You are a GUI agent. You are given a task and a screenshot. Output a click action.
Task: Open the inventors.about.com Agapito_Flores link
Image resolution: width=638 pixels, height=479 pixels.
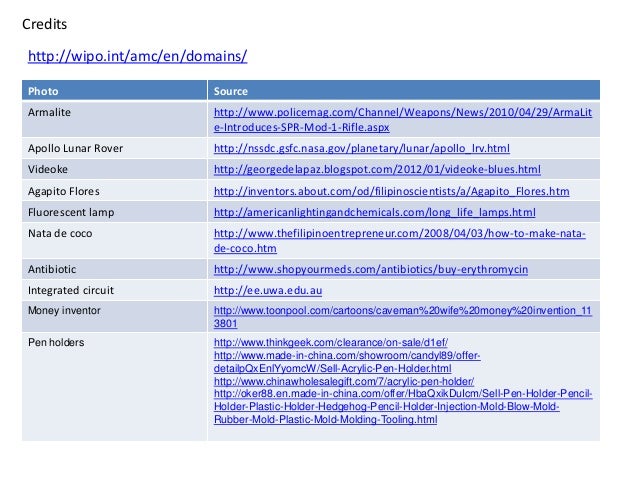391,191
